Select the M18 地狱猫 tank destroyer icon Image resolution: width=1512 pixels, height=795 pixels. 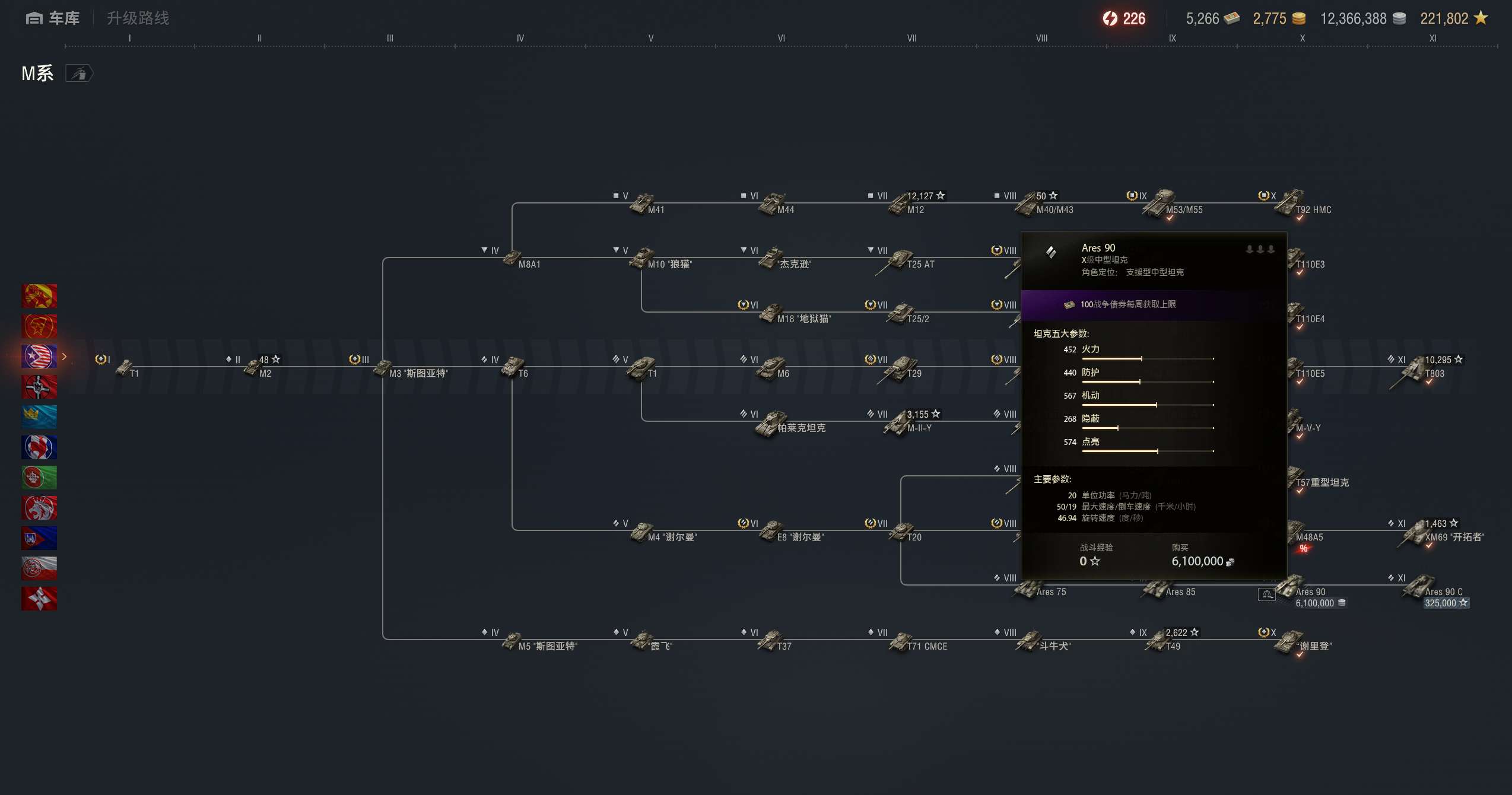771,313
